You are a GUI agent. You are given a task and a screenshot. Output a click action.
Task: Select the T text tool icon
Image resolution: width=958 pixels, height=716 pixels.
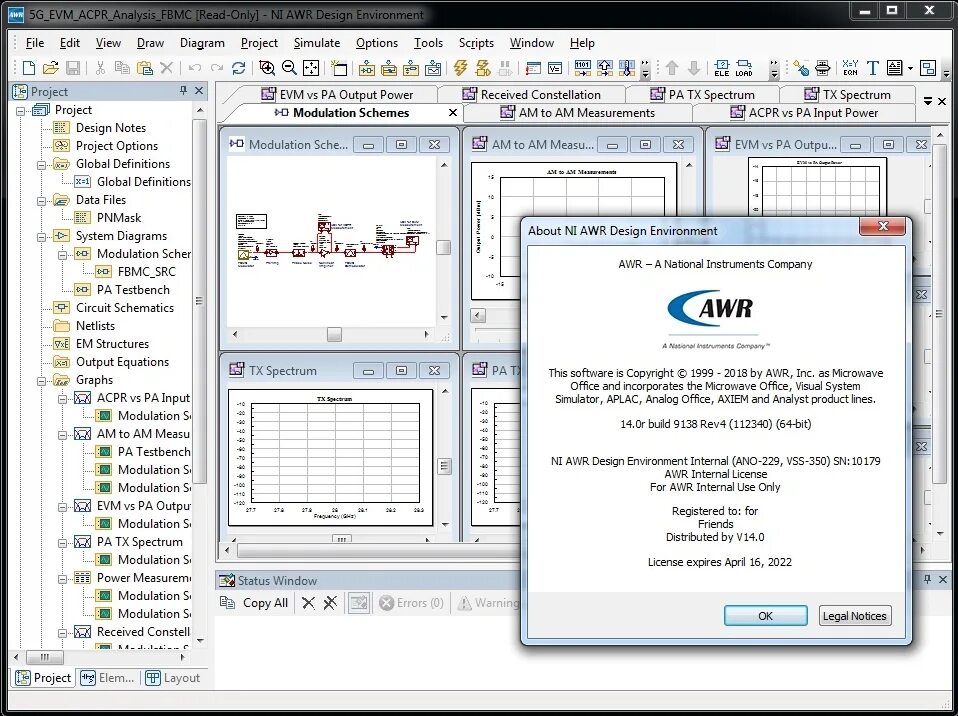(872, 68)
